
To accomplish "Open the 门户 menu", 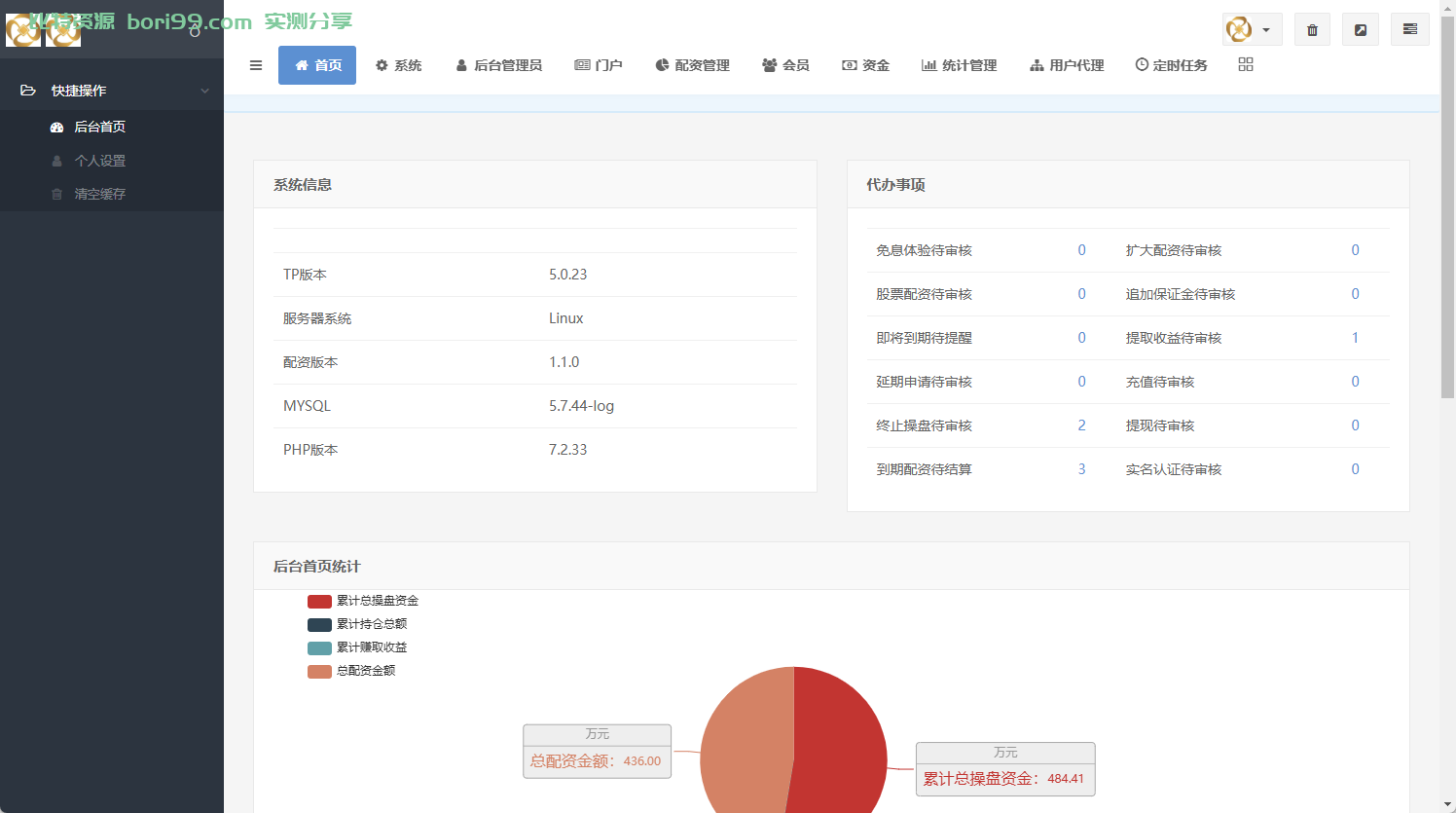I will point(599,65).
